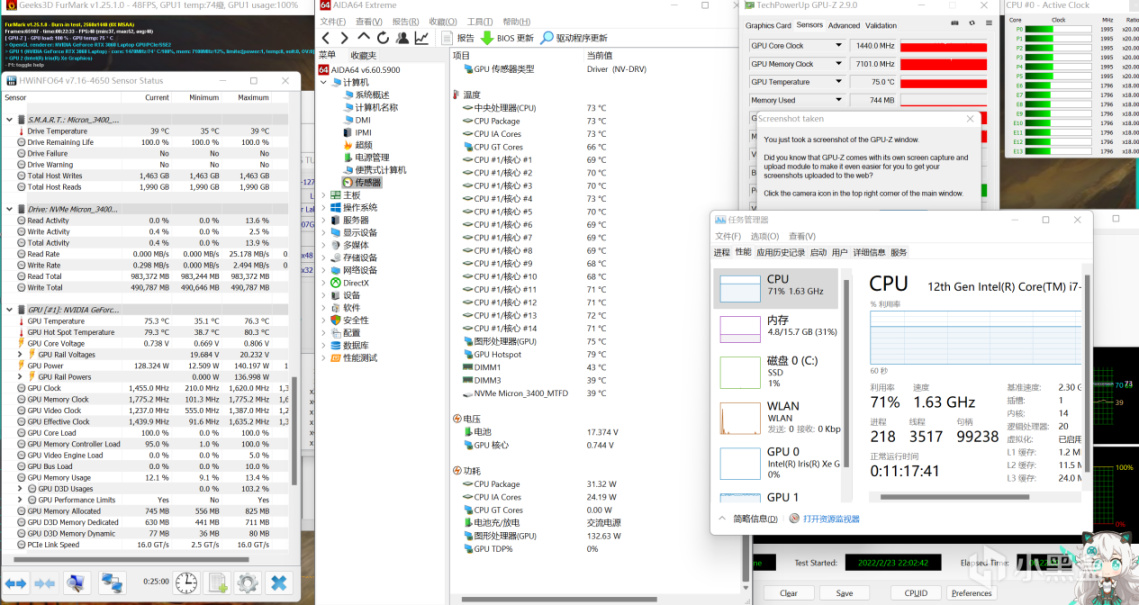Screen dimensions: 1139x605
Task: Click HWiNFO horizontal scrollbar
Action: pyautogui.click(x=131, y=559)
